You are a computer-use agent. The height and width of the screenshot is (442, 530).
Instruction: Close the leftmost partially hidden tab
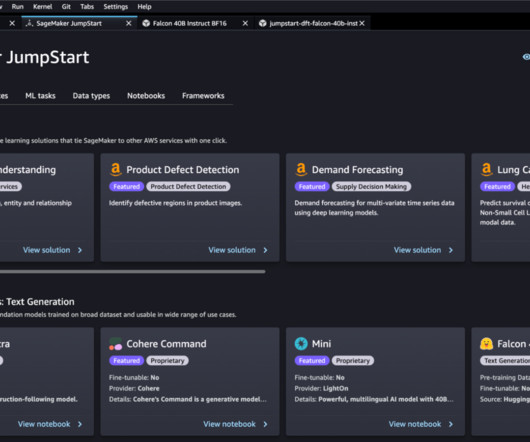point(12,23)
